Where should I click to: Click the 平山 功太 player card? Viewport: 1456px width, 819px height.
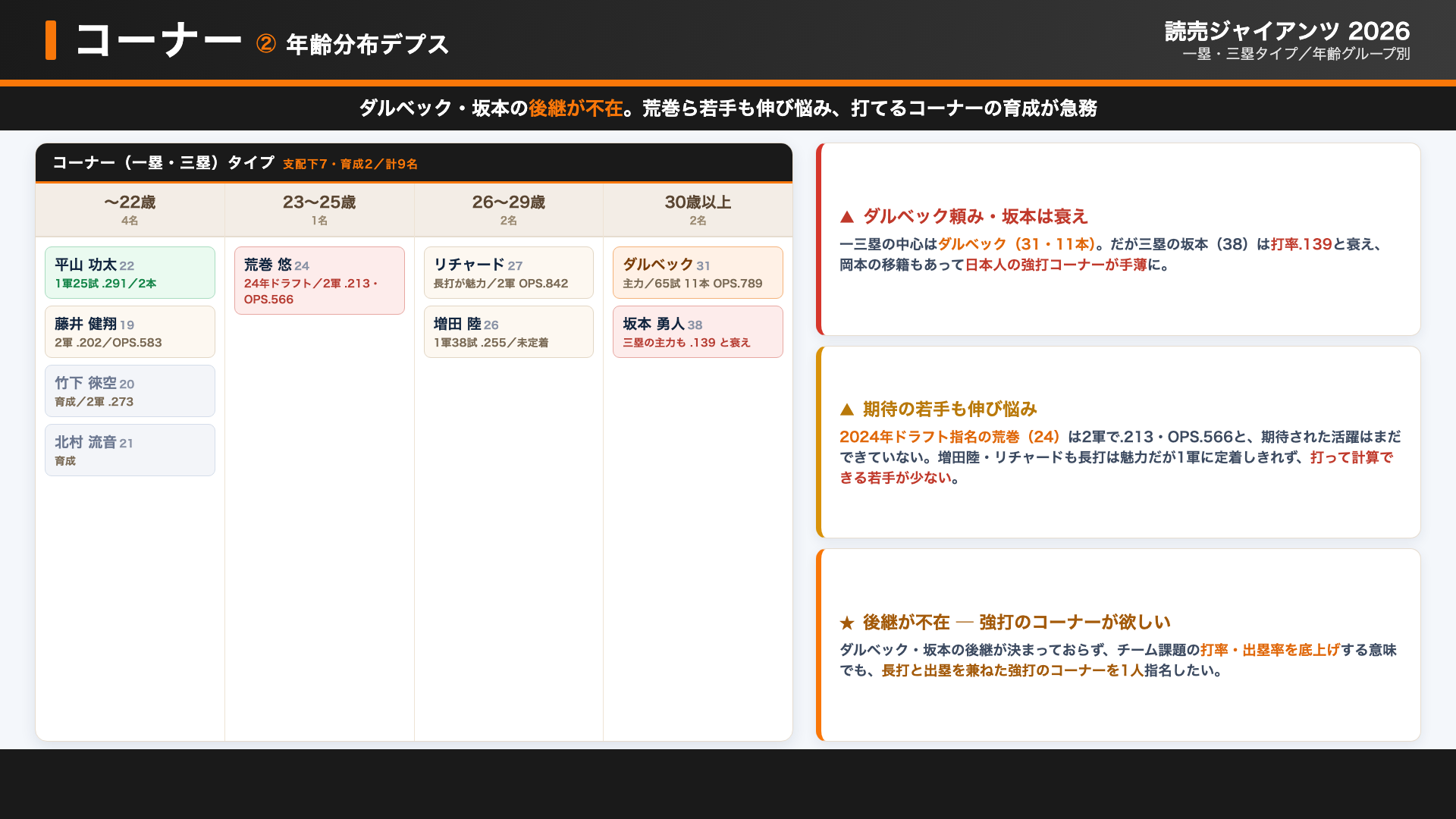(x=130, y=272)
